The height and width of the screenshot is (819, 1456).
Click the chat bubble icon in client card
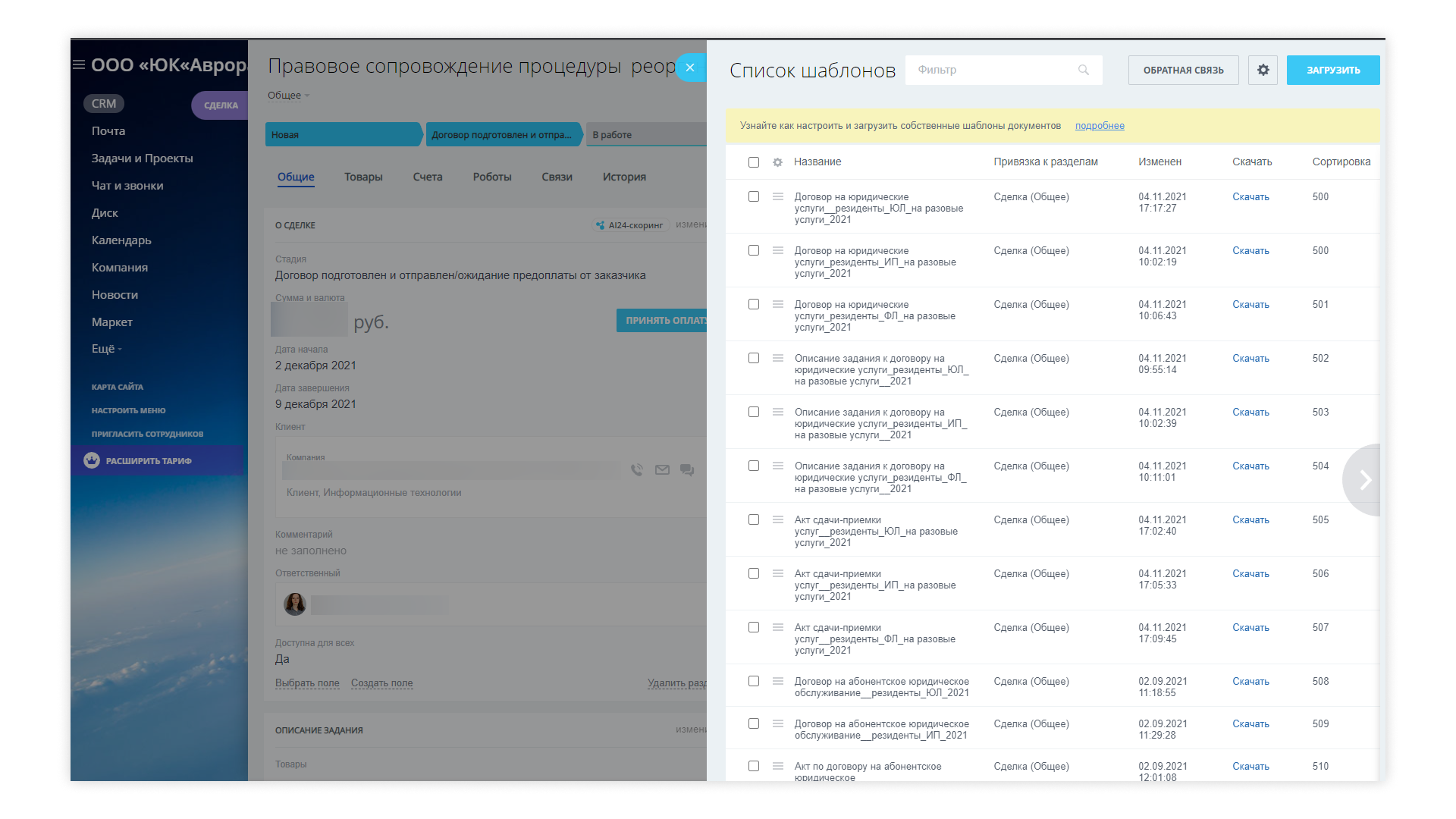click(x=687, y=470)
